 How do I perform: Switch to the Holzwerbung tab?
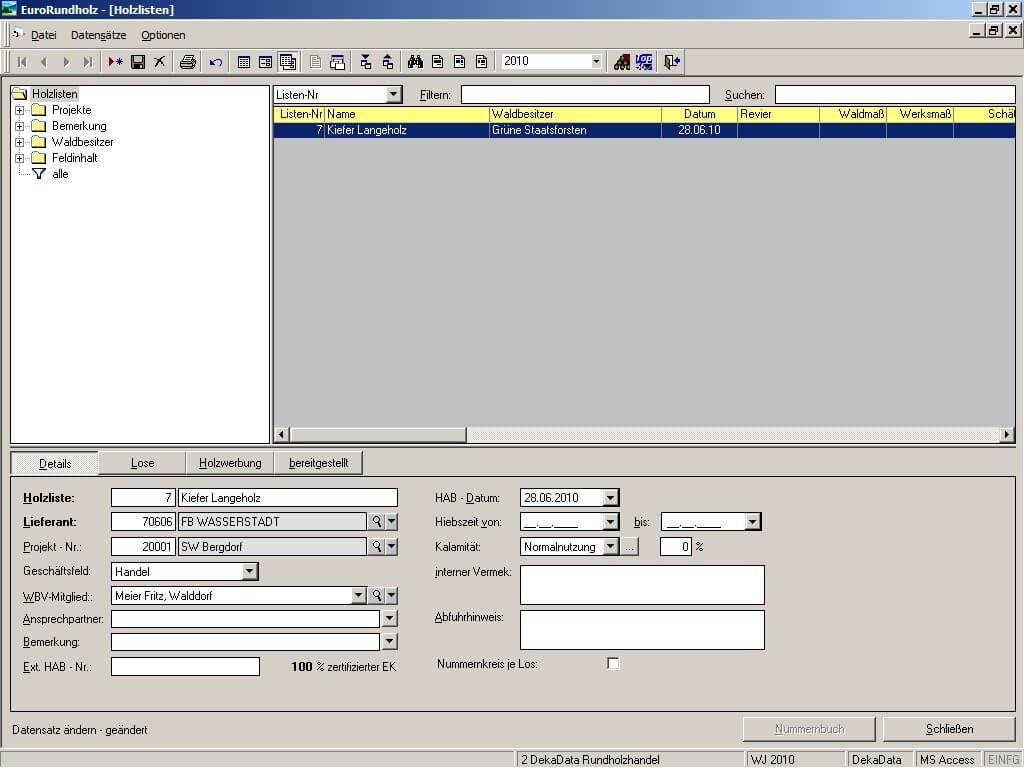click(x=230, y=463)
